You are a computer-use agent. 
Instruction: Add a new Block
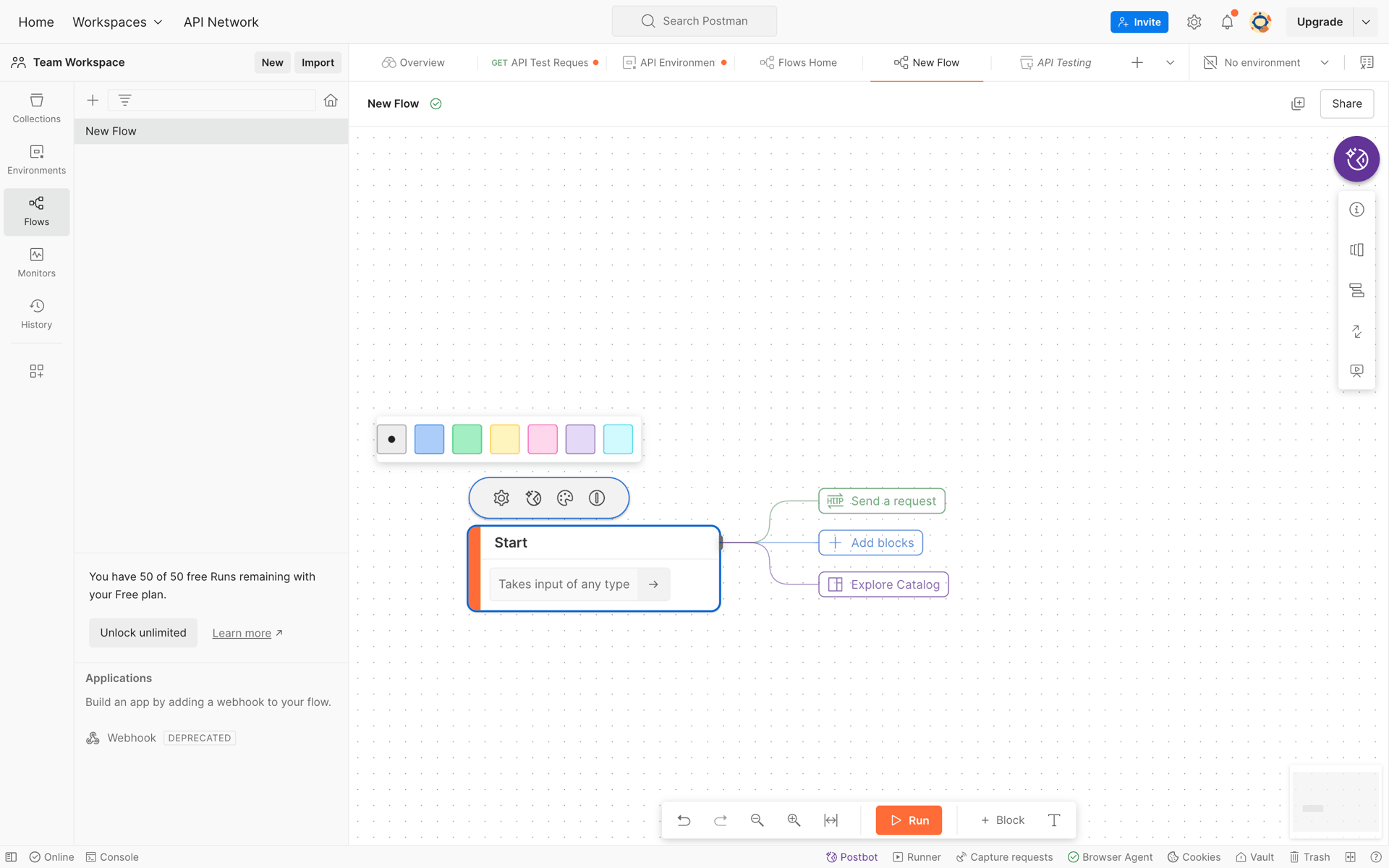(x=1003, y=820)
